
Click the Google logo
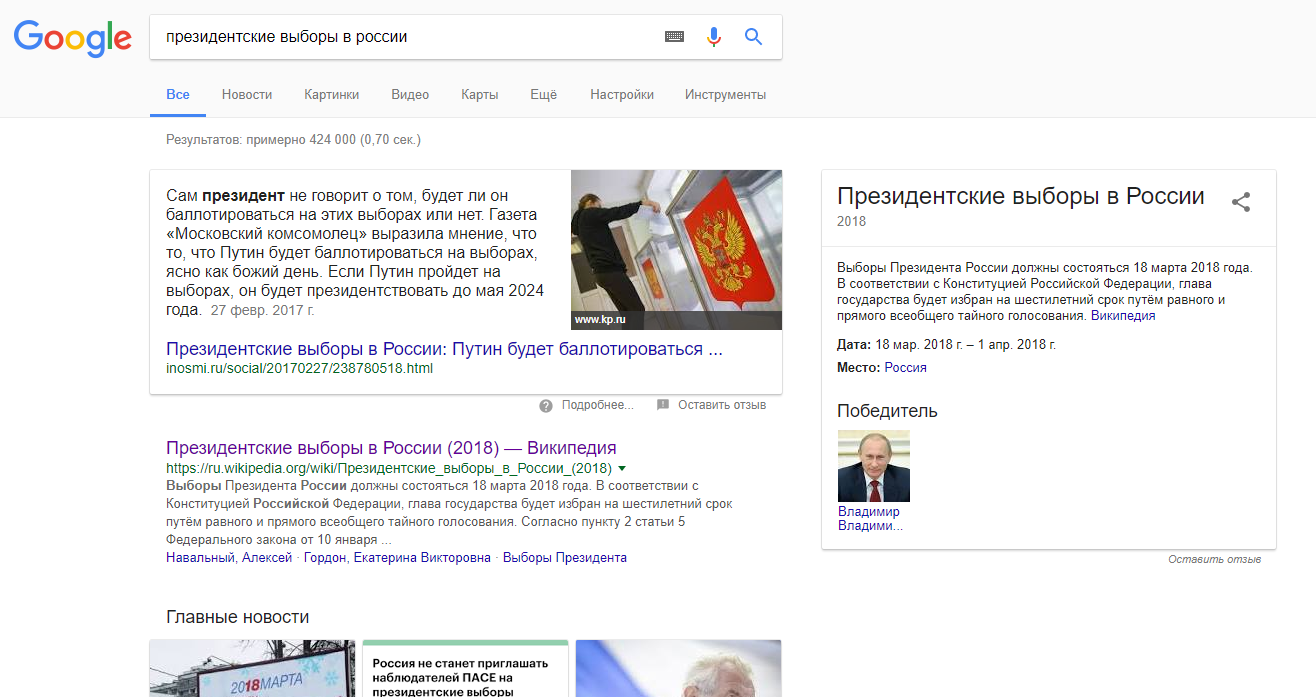(72, 37)
